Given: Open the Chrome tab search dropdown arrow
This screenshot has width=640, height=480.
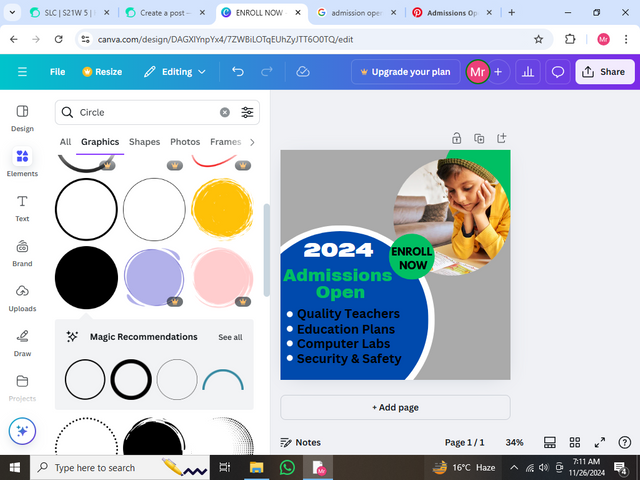Looking at the screenshot, I should click(x=12, y=12).
